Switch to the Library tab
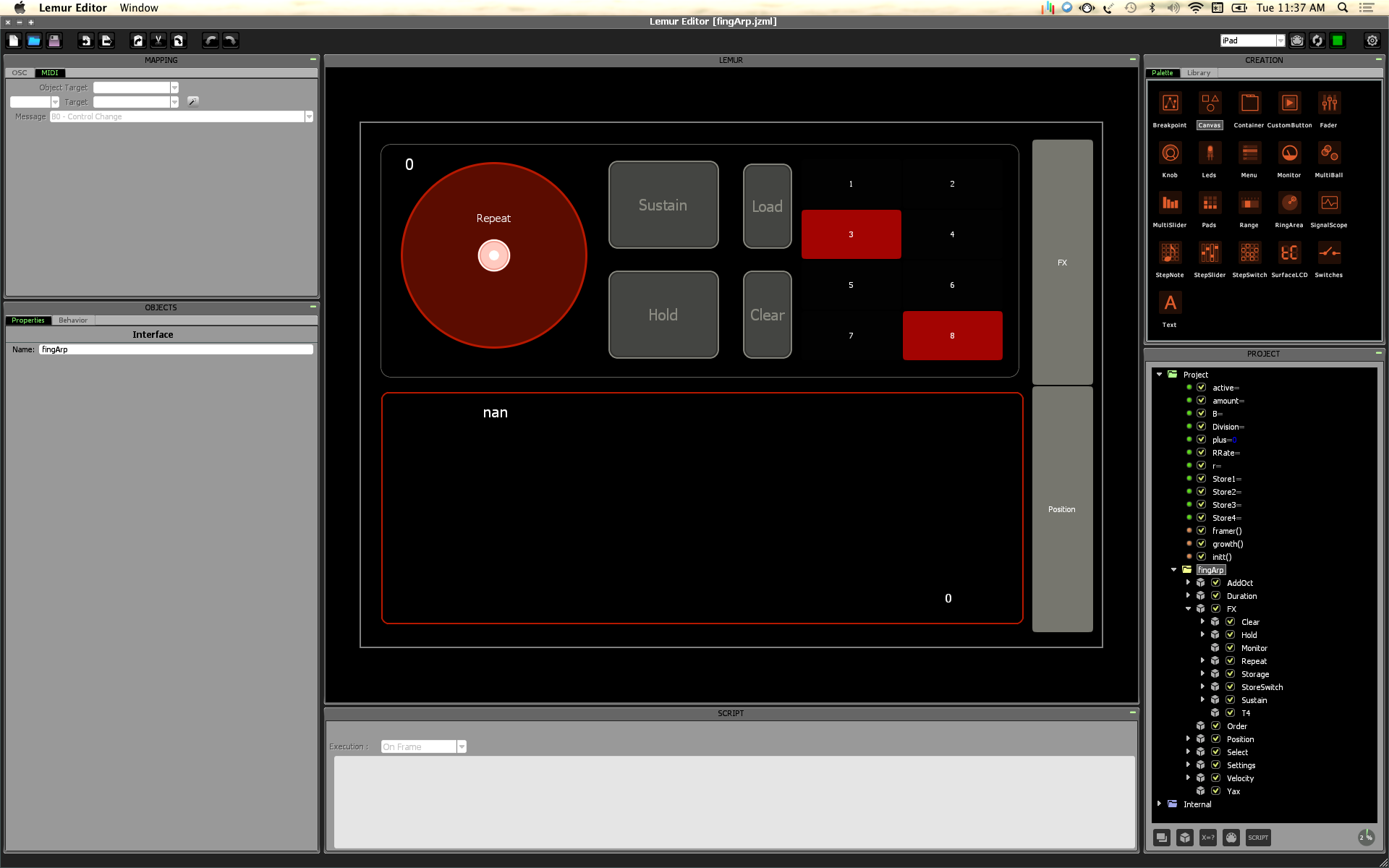Viewport: 1389px width, 868px height. click(1198, 73)
